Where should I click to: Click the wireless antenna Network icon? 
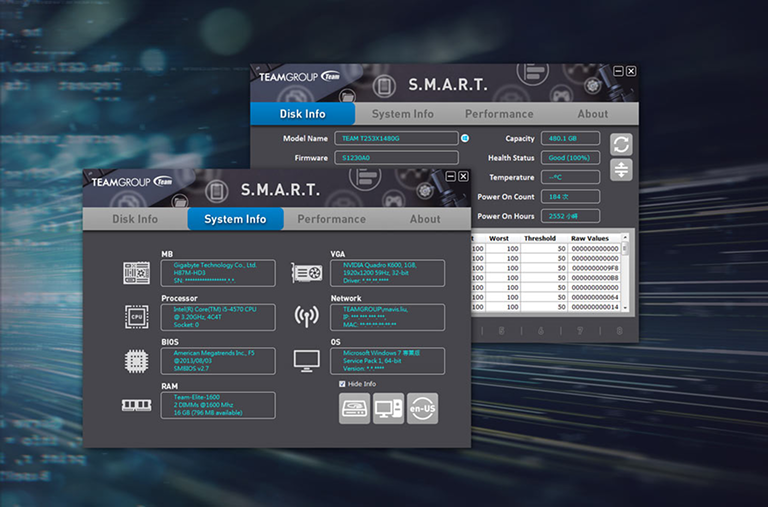point(307,316)
